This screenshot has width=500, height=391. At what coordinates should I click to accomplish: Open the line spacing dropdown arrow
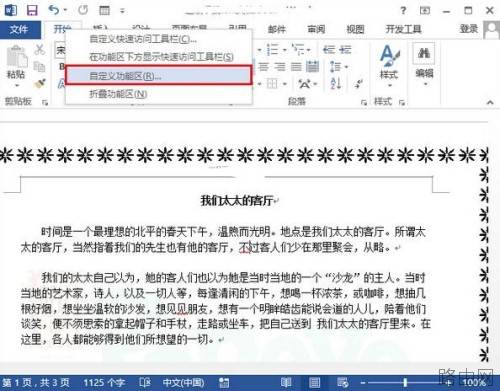(x=347, y=67)
